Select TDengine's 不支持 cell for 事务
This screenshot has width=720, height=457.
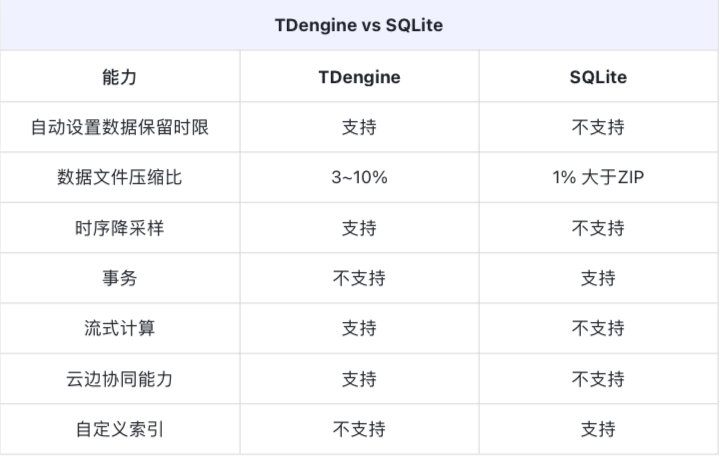click(x=359, y=279)
